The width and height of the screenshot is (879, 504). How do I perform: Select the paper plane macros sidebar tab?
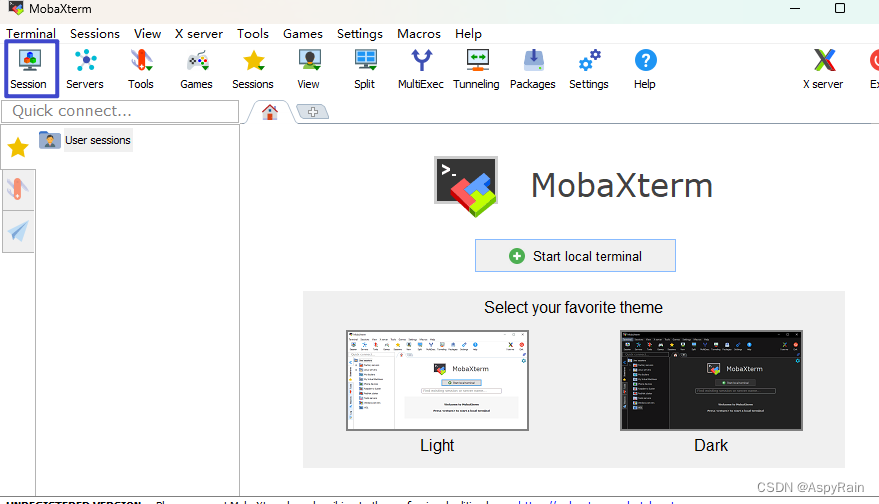[x=18, y=232]
